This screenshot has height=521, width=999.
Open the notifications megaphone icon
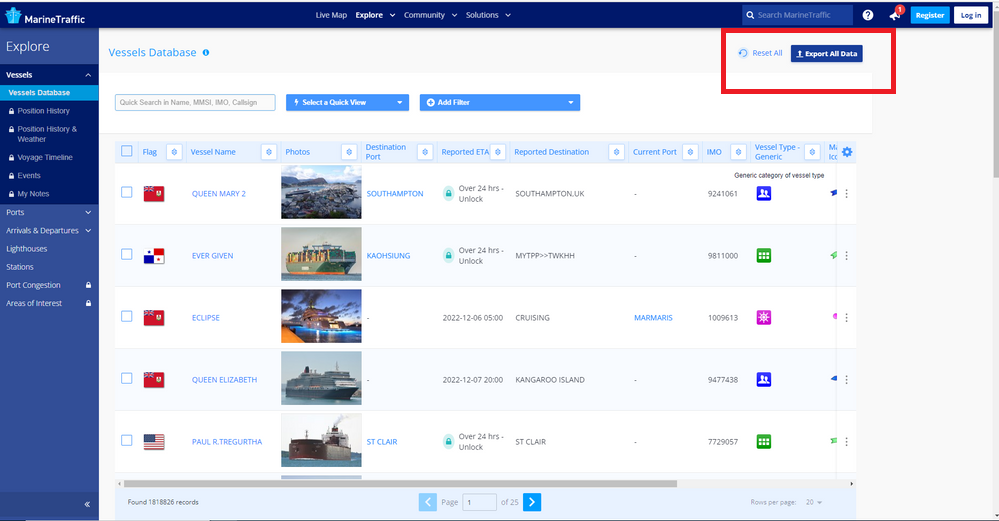click(x=896, y=15)
